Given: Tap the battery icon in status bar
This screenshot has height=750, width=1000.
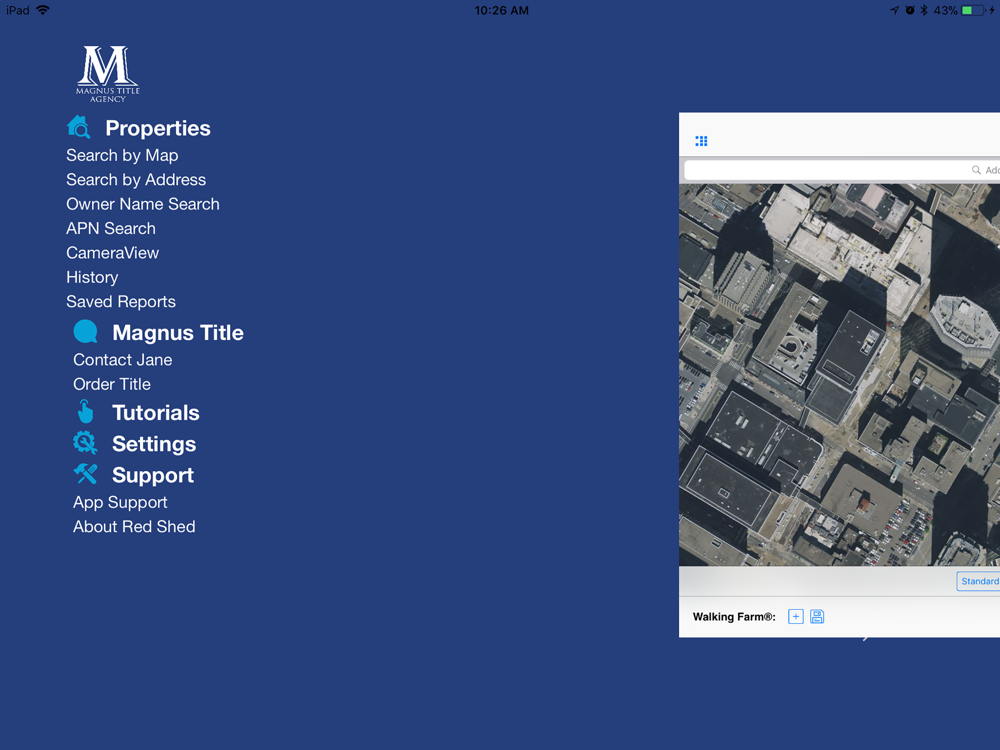Looking at the screenshot, I should (973, 10).
